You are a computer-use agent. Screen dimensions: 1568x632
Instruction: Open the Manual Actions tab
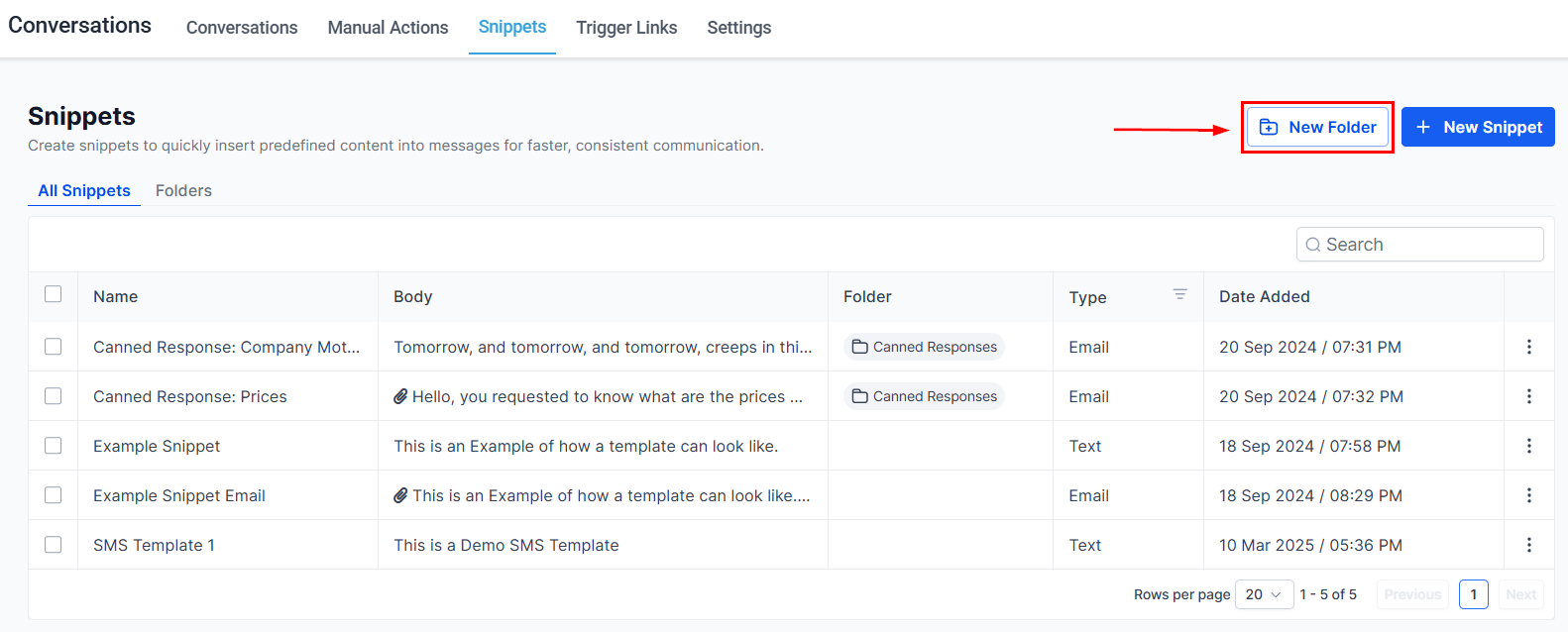pos(388,28)
